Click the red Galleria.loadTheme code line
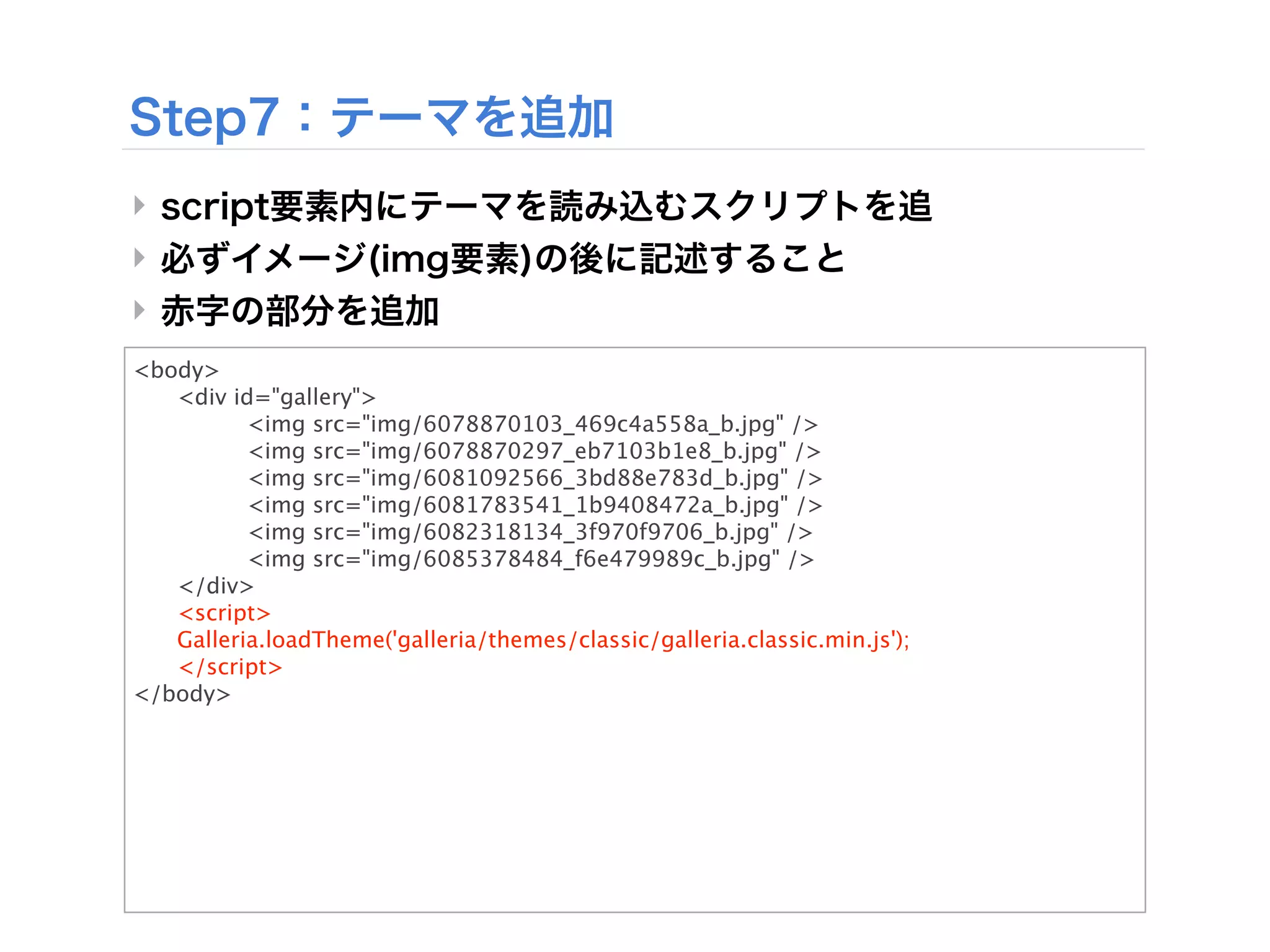This screenshot has height=952, width=1270. tap(543, 640)
